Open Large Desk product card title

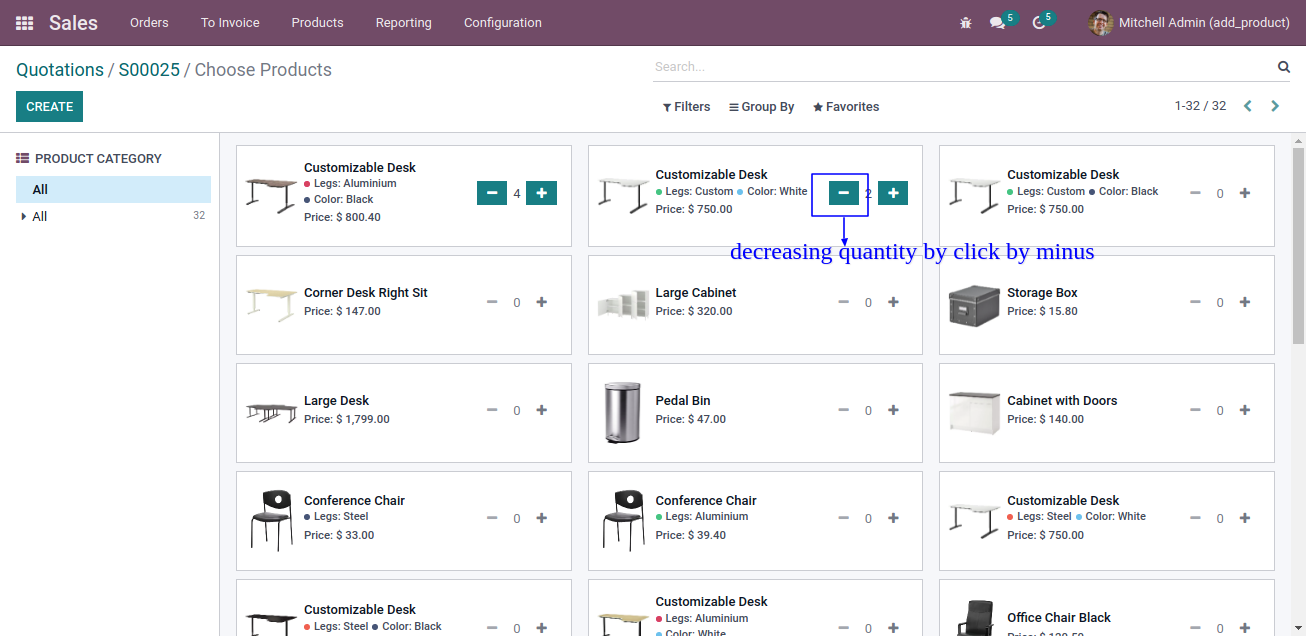pos(337,401)
